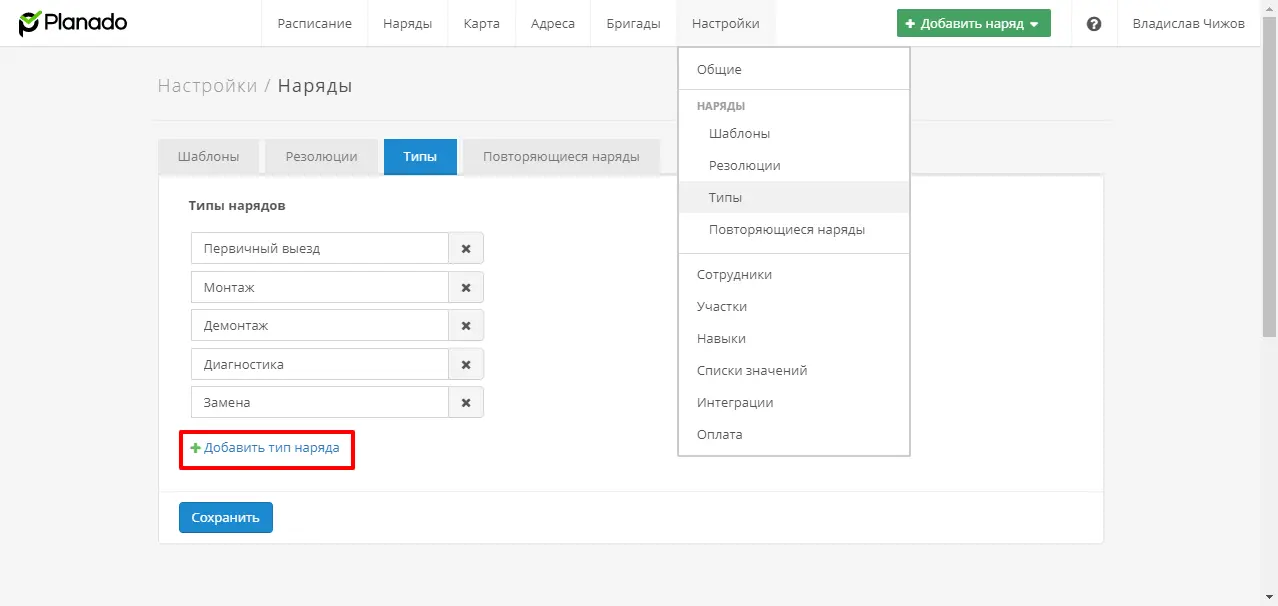The image size is (1278, 606).
Task: Go to Расписание in top navigation
Action: point(314,23)
